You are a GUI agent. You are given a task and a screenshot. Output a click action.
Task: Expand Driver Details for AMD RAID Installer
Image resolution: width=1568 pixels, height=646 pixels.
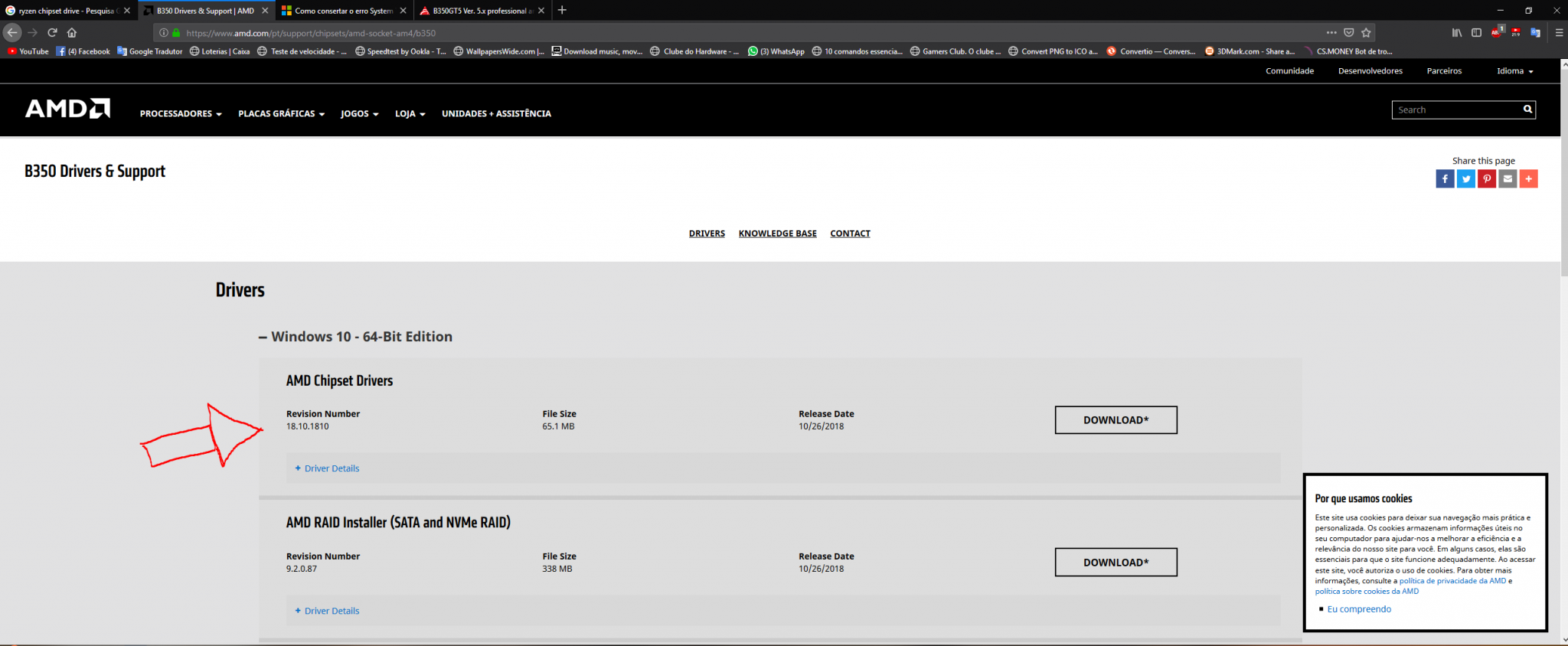(327, 611)
